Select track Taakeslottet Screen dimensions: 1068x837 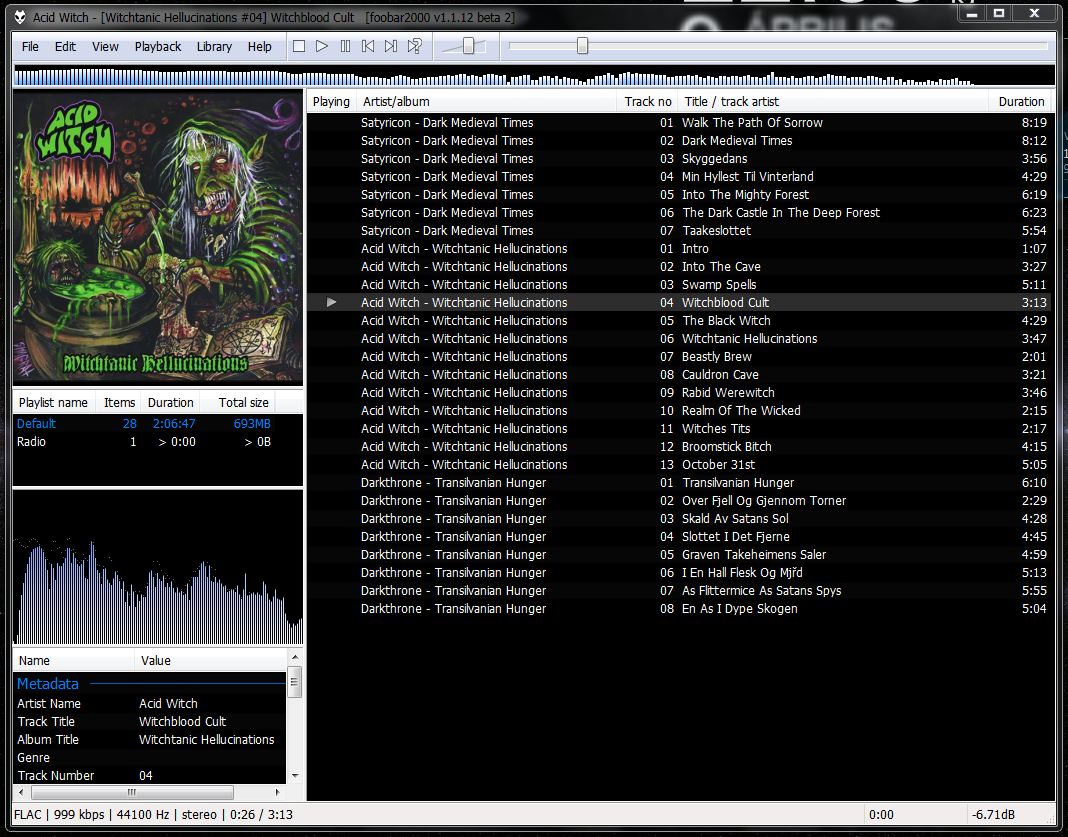tap(679, 230)
